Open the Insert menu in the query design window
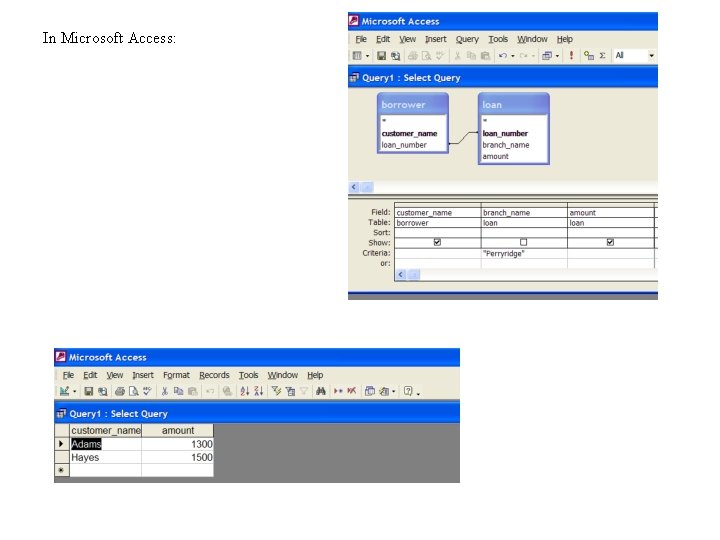 coord(435,39)
